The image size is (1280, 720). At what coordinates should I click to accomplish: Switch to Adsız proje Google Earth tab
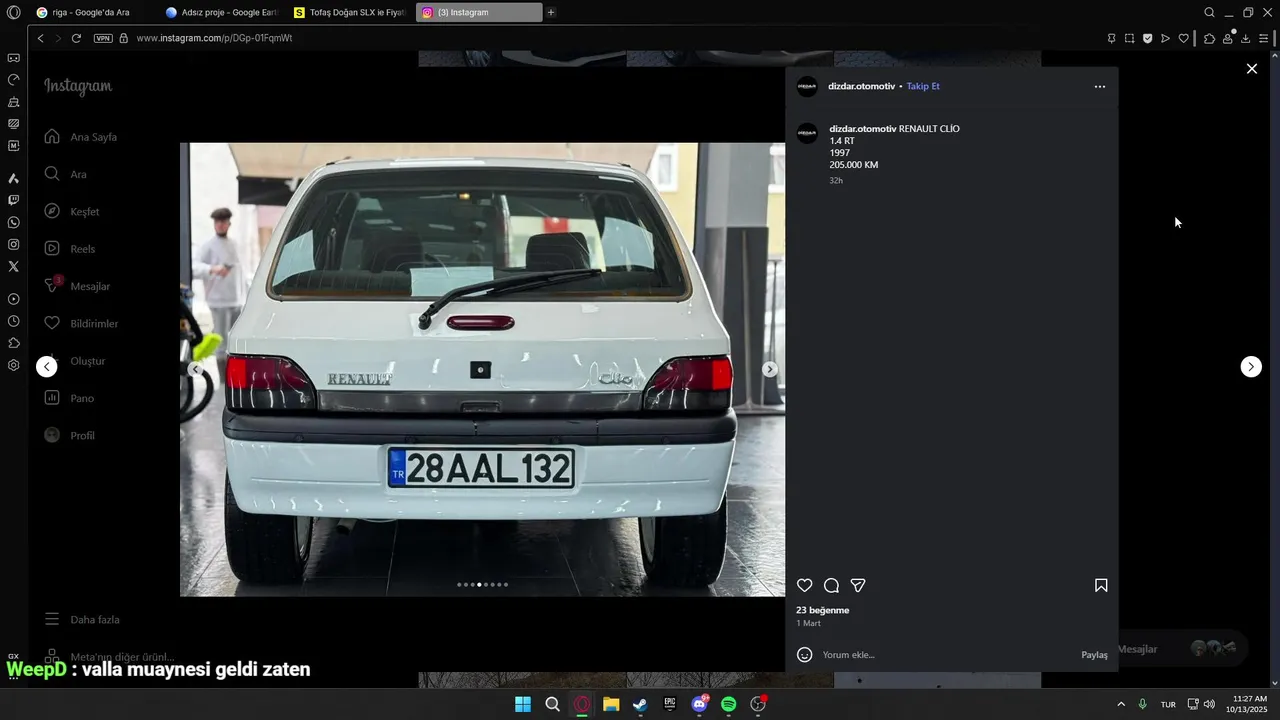tap(220, 12)
